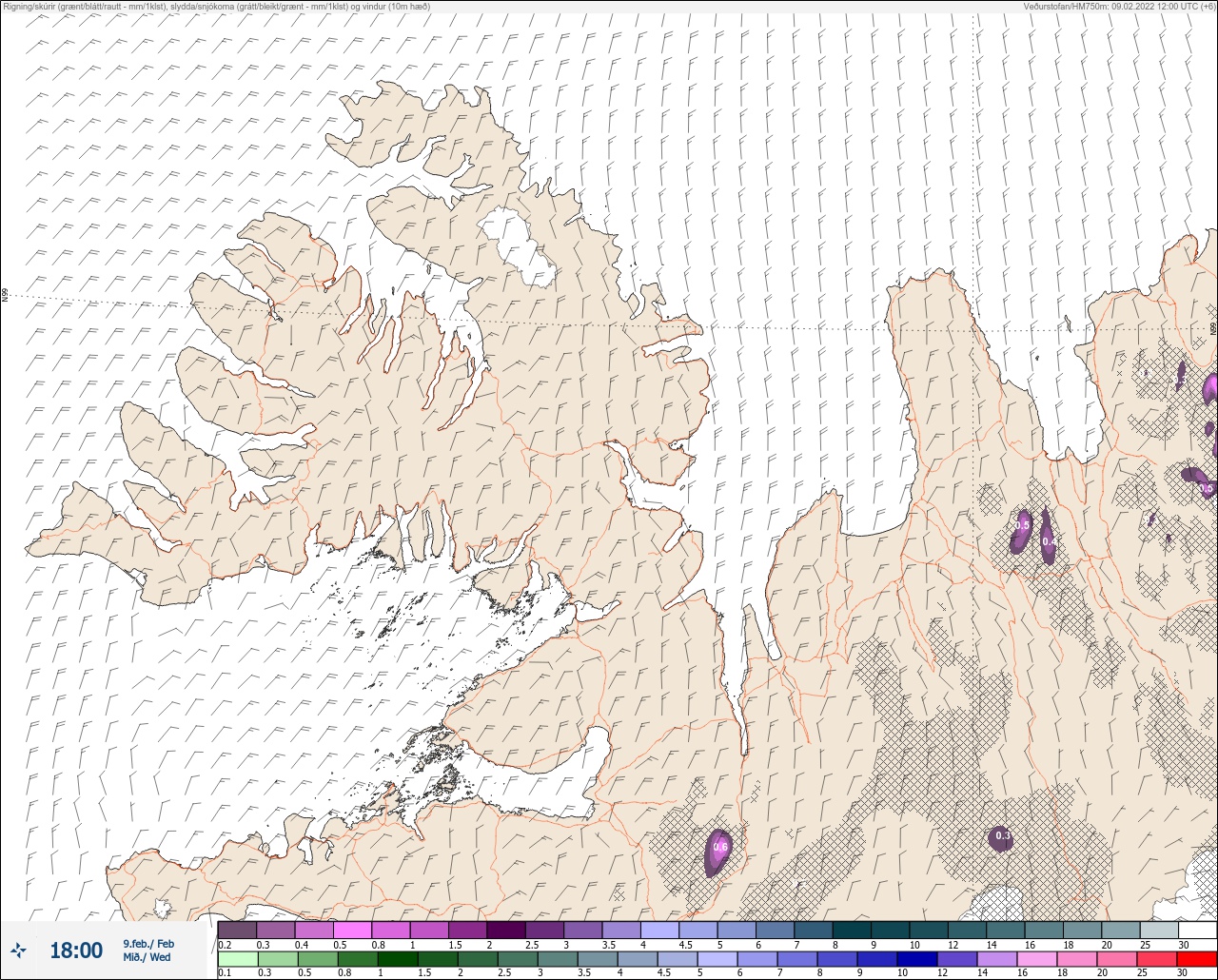
Task: Select the white 30 swatch in upper legend
Action: [1197, 930]
